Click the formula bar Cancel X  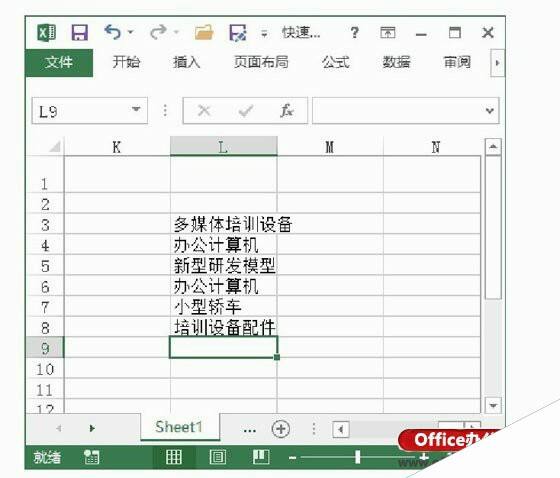point(204,111)
